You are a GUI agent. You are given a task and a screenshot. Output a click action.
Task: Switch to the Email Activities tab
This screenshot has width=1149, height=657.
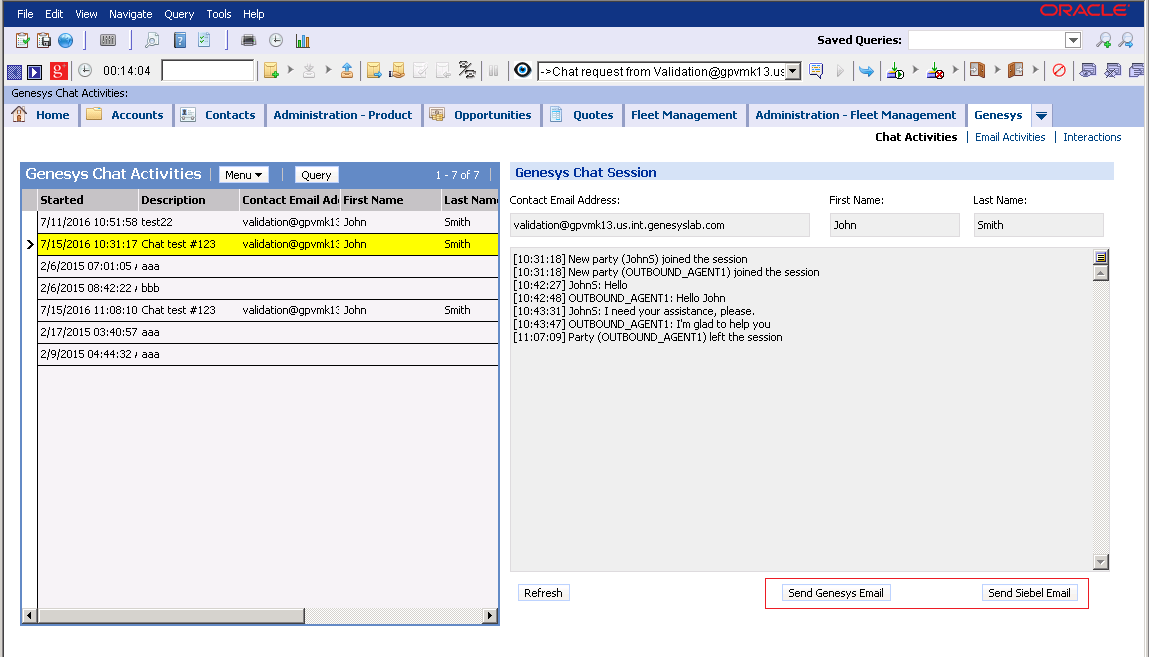click(1010, 137)
